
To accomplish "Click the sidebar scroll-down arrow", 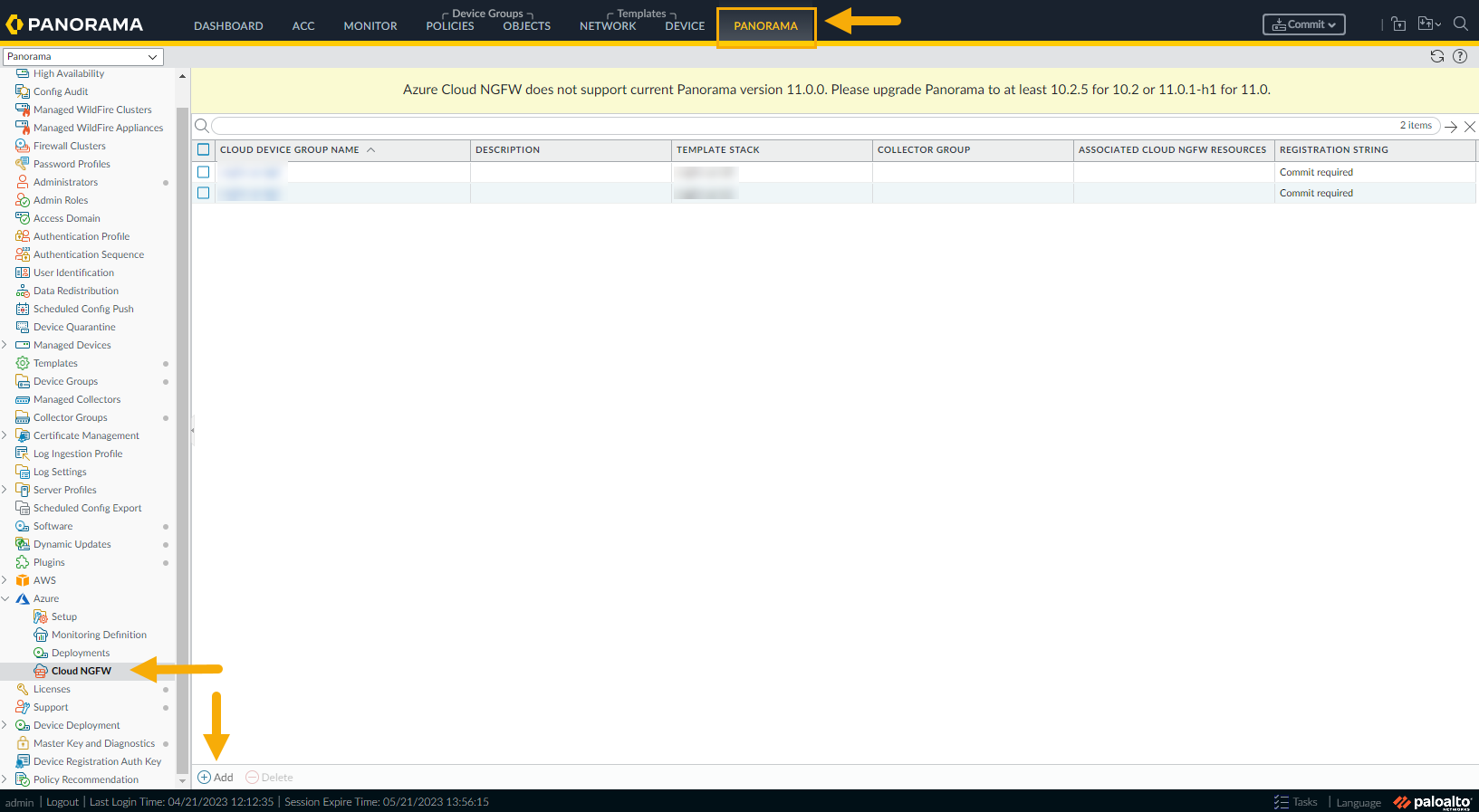I will pyautogui.click(x=182, y=780).
